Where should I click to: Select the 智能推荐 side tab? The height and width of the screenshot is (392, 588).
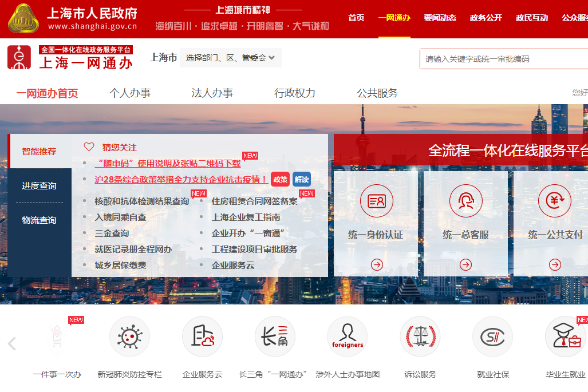tap(39, 151)
